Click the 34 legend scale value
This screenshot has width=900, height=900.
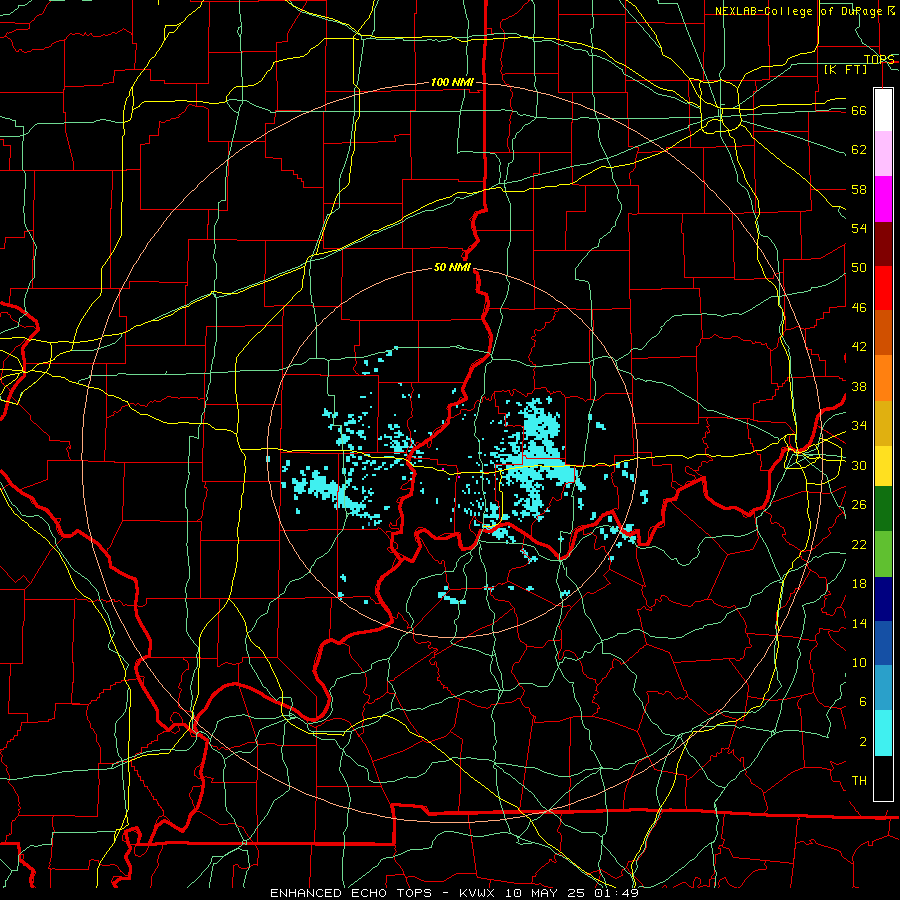pyautogui.click(x=859, y=425)
